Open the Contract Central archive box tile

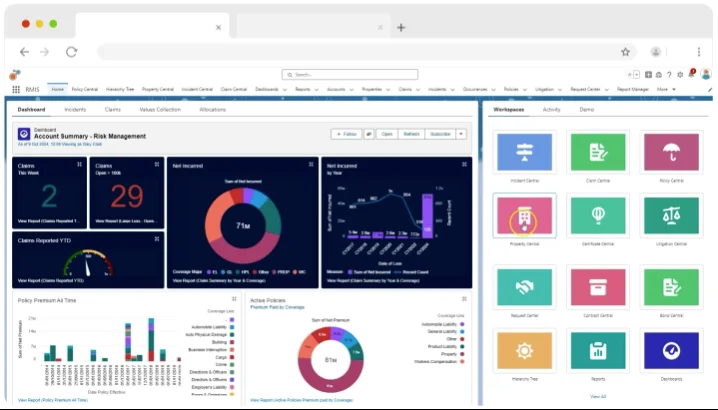click(x=598, y=287)
